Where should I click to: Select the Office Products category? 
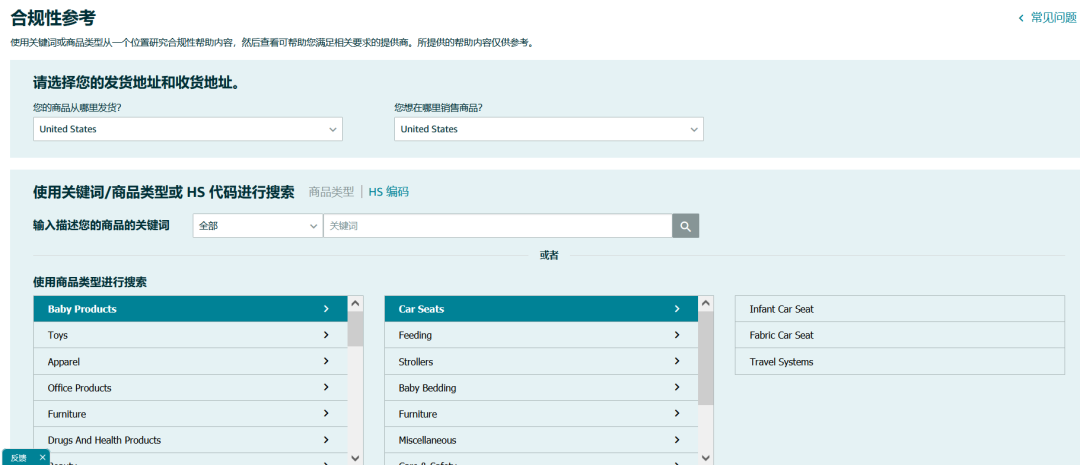pos(190,388)
